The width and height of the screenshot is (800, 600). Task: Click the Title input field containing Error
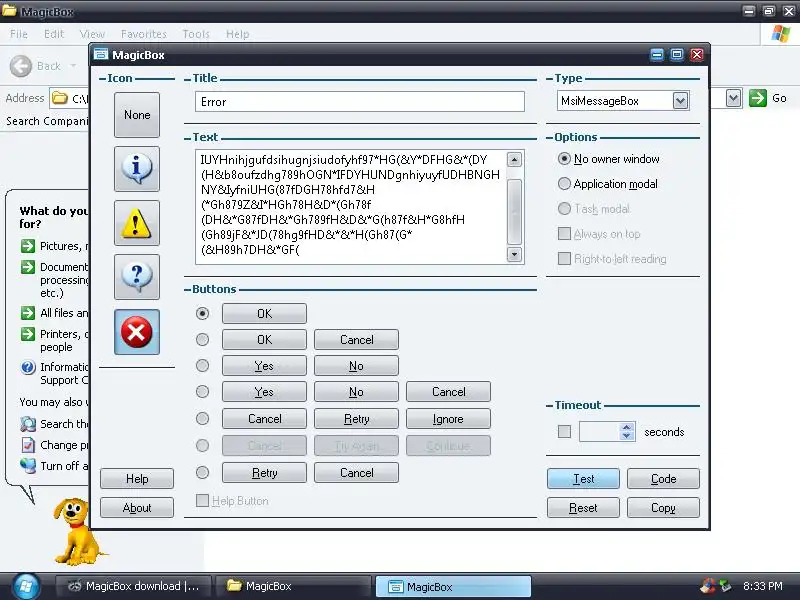360,102
